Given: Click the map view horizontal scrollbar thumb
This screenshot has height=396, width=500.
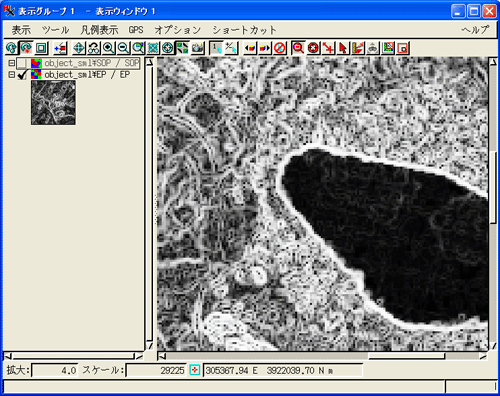Looking at the screenshot, I should tap(406, 356).
